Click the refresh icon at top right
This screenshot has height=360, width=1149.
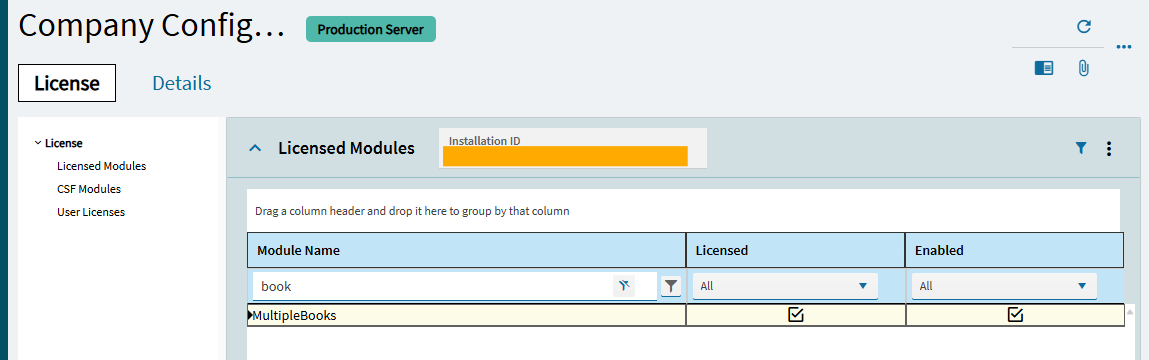pyautogui.click(x=1084, y=27)
